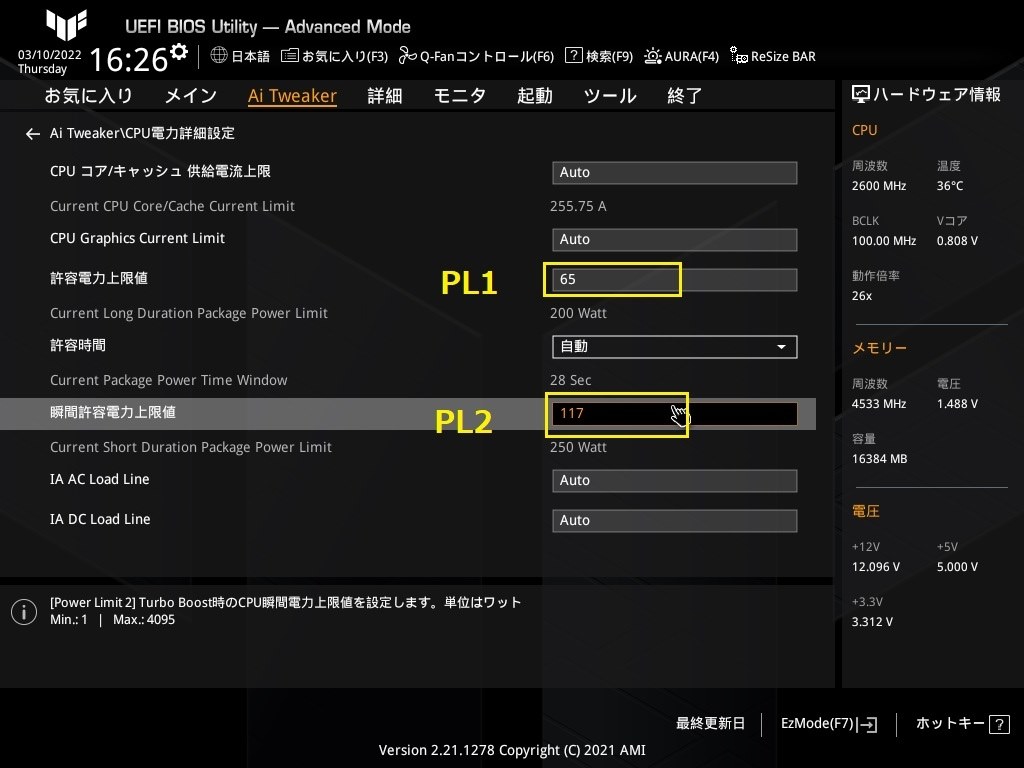Screen dimensions: 1024x768
Task: Click the monitor icon by ハードウェア情報
Action: pyautogui.click(x=861, y=95)
